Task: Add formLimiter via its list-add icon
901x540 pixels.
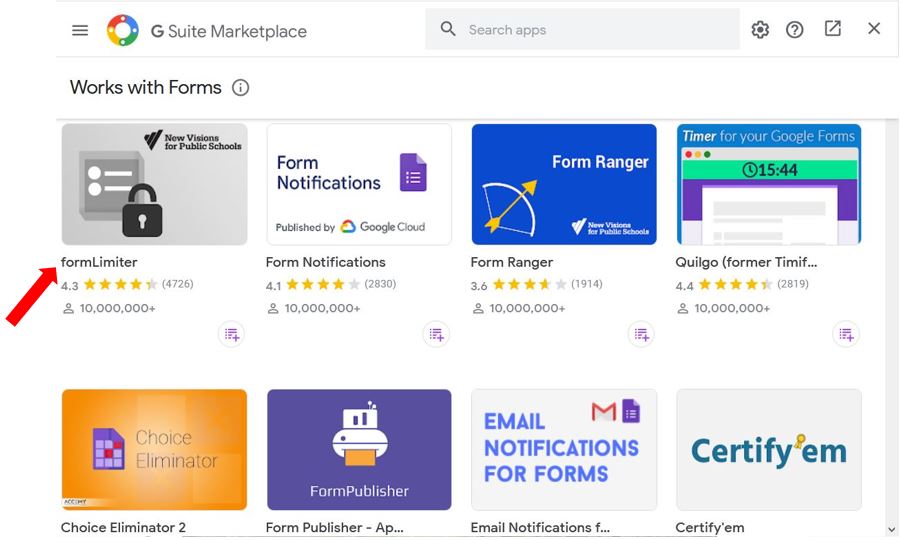Action: (232, 334)
